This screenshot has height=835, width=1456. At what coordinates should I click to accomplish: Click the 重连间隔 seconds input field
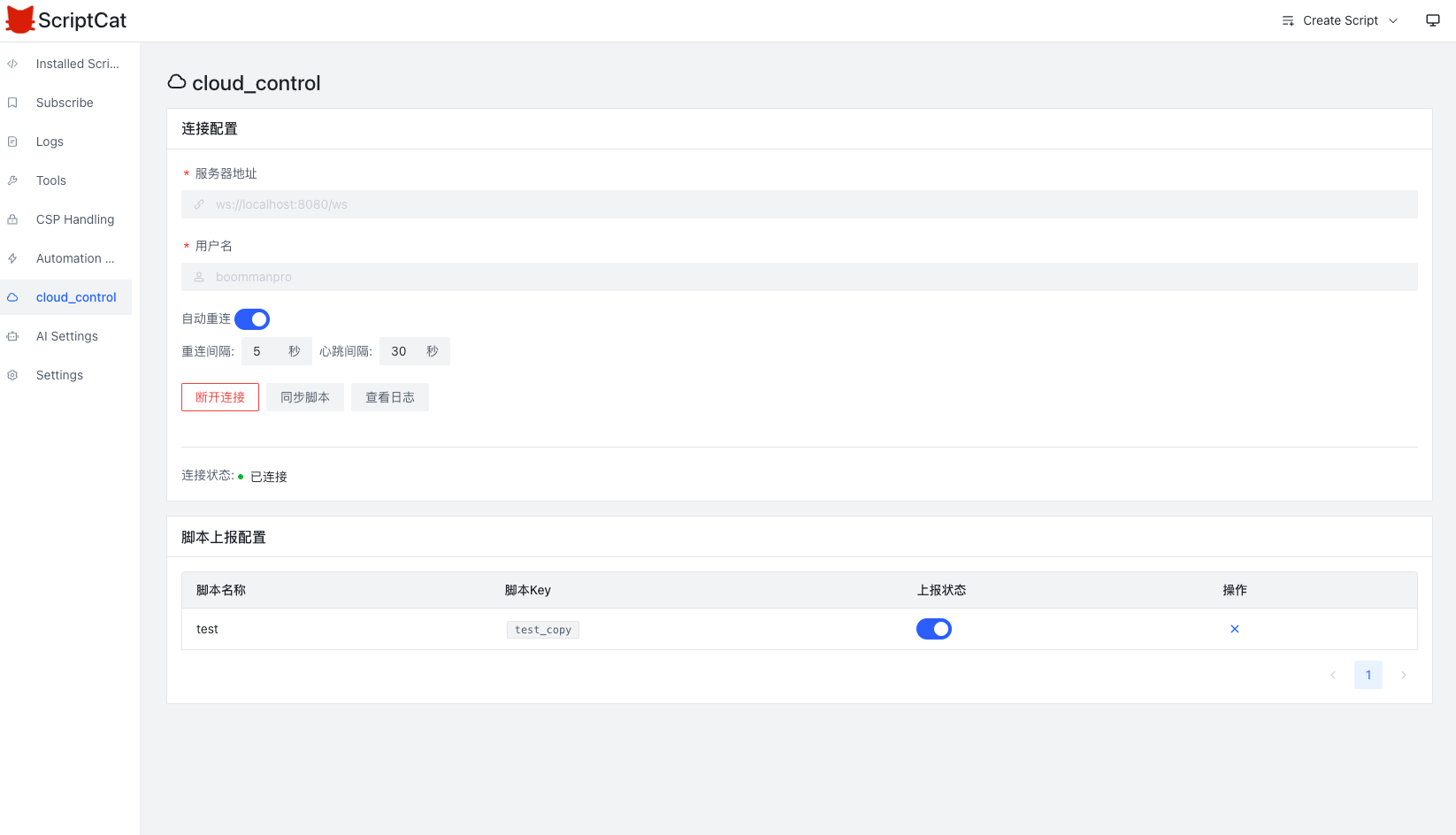[x=265, y=351]
